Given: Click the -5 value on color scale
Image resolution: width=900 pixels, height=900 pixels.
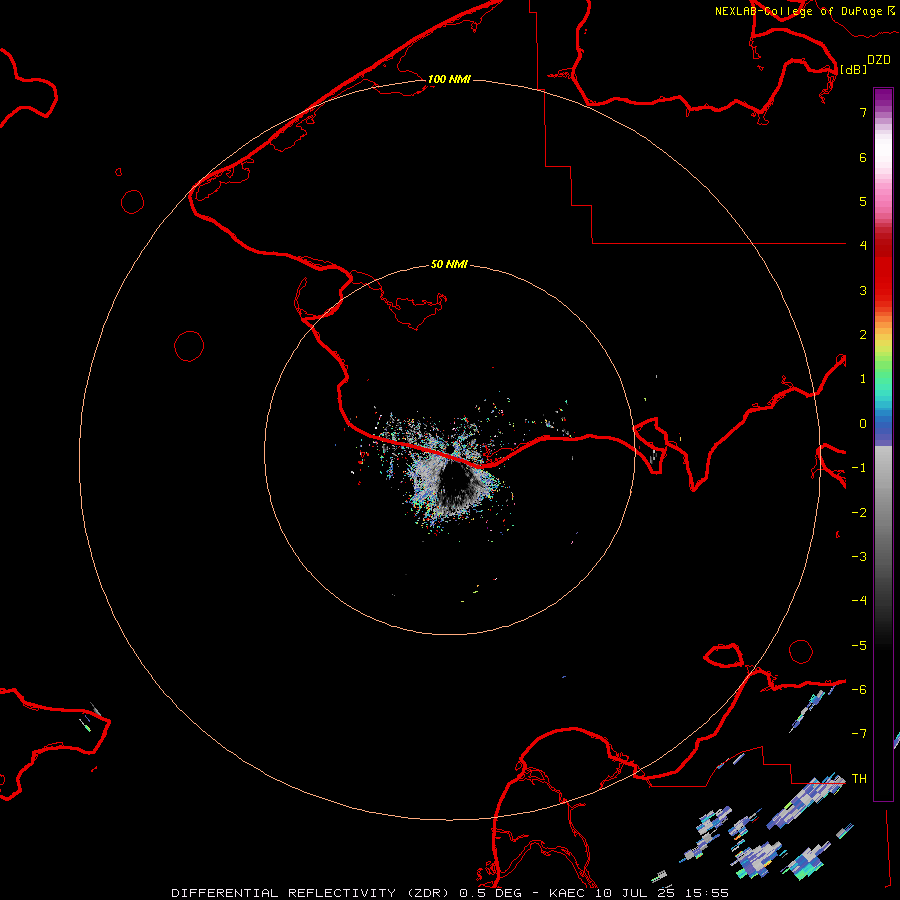Looking at the screenshot, I should [859, 646].
